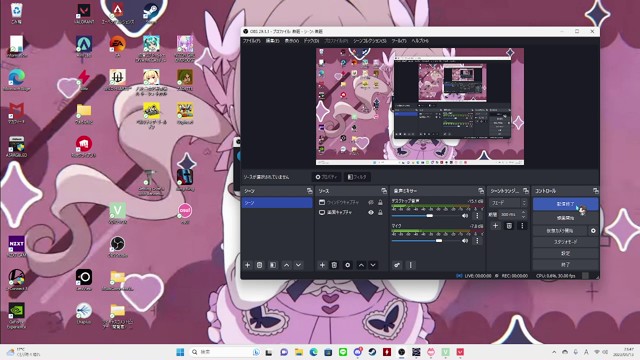
Task: Remove the selected scene with the trash icon
Action: pyautogui.click(x=260, y=265)
